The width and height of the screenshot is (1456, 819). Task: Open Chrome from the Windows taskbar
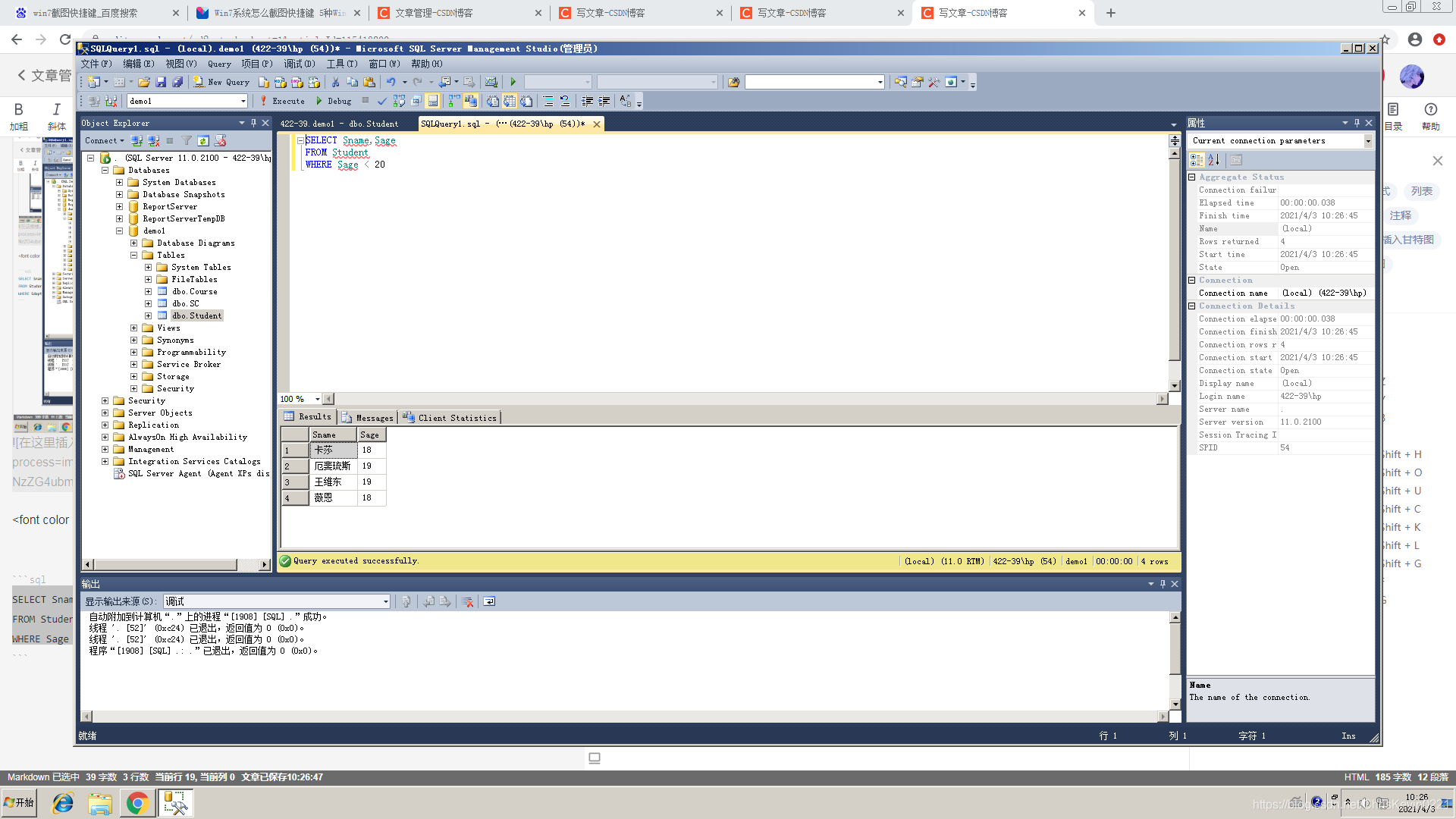click(x=137, y=803)
